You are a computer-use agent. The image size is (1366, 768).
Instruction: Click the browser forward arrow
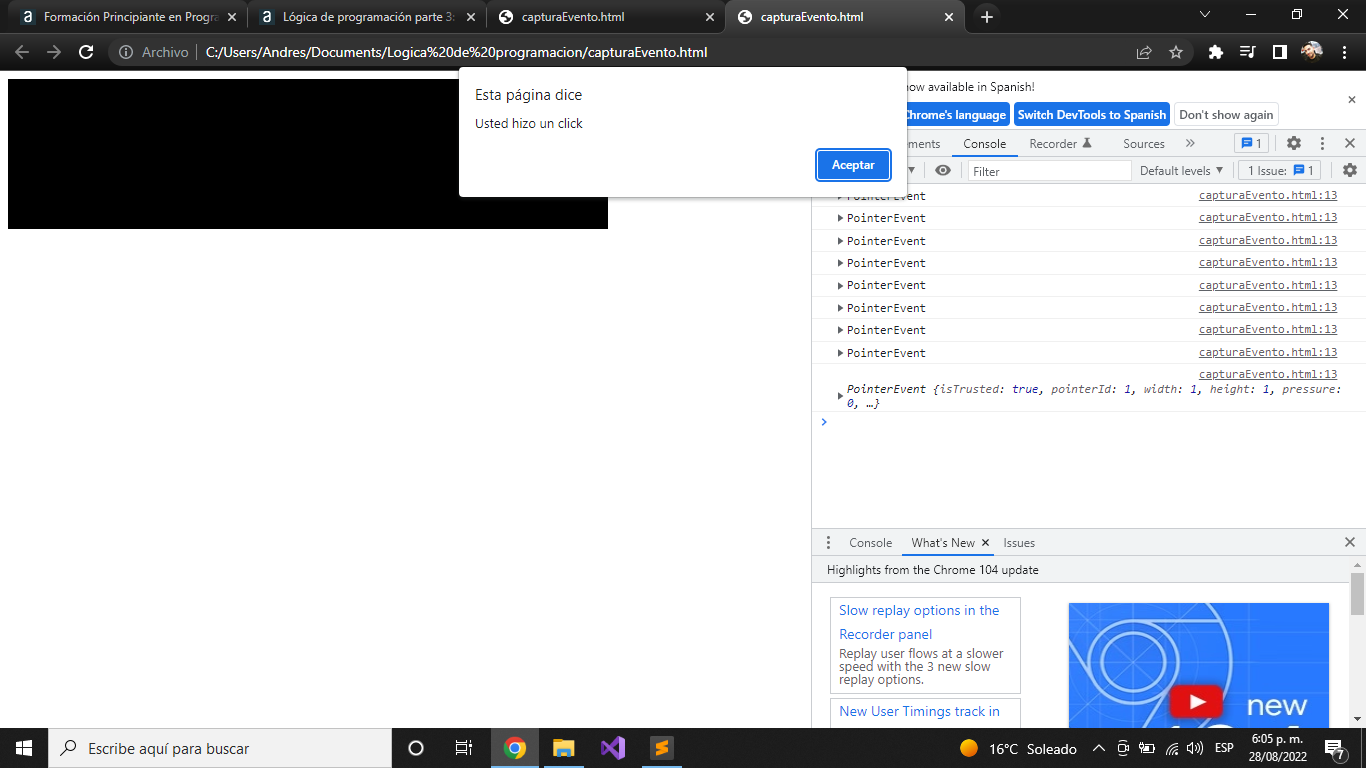click(x=54, y=52)
